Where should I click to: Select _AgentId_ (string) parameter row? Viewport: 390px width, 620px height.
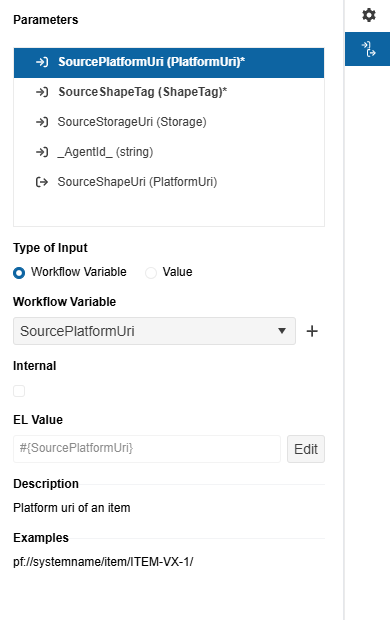[169, 152]
